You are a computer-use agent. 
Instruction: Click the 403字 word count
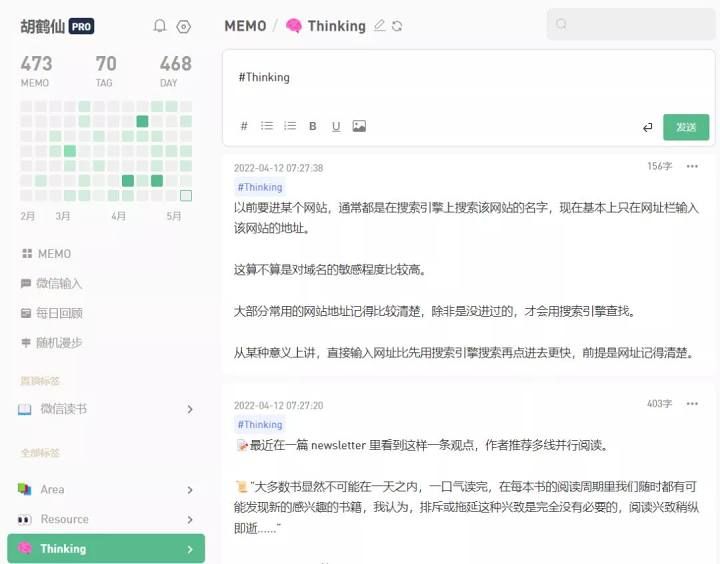(x=659, y=404)
